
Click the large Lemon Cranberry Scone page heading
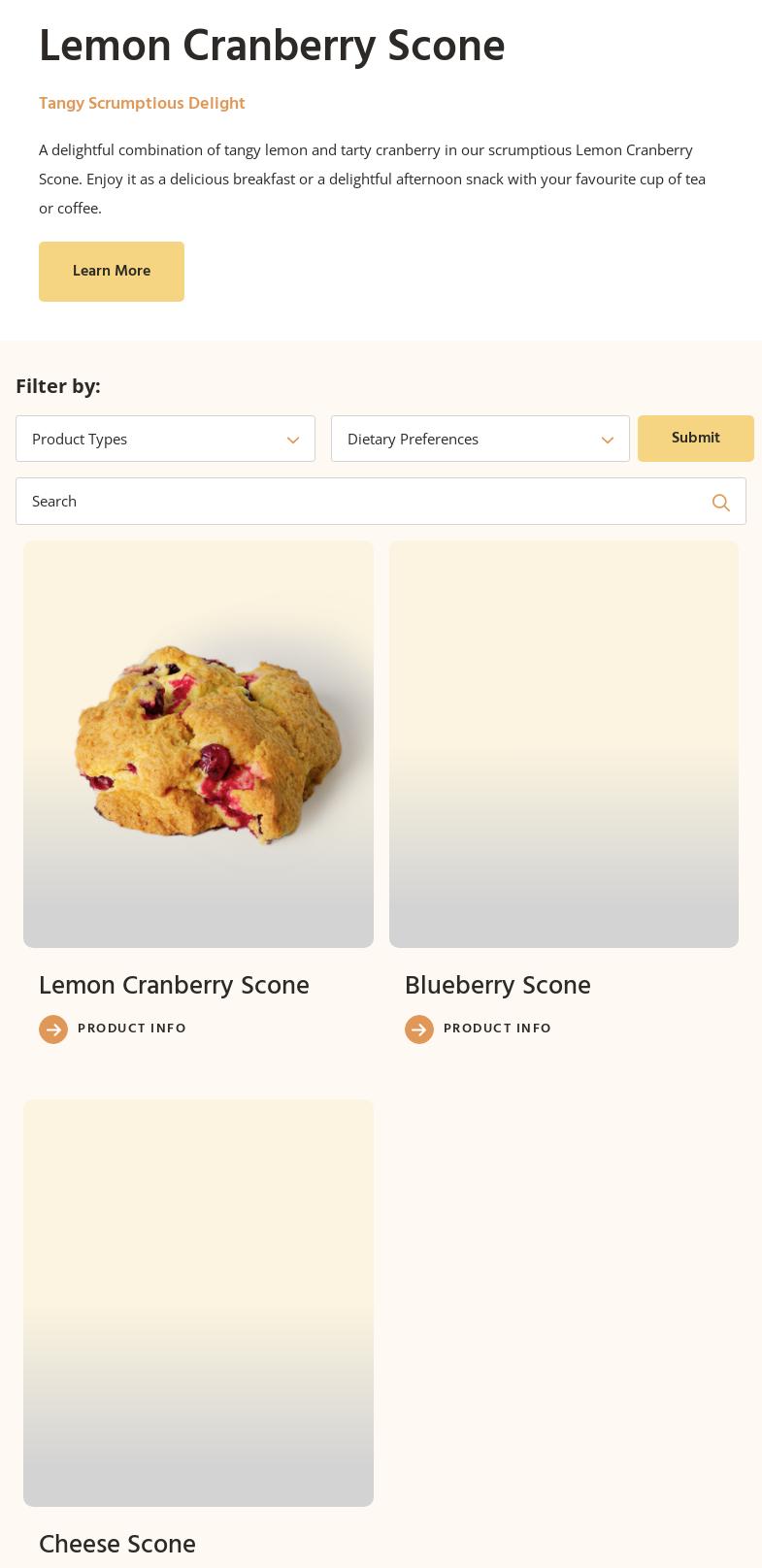[x=272, y=47]
